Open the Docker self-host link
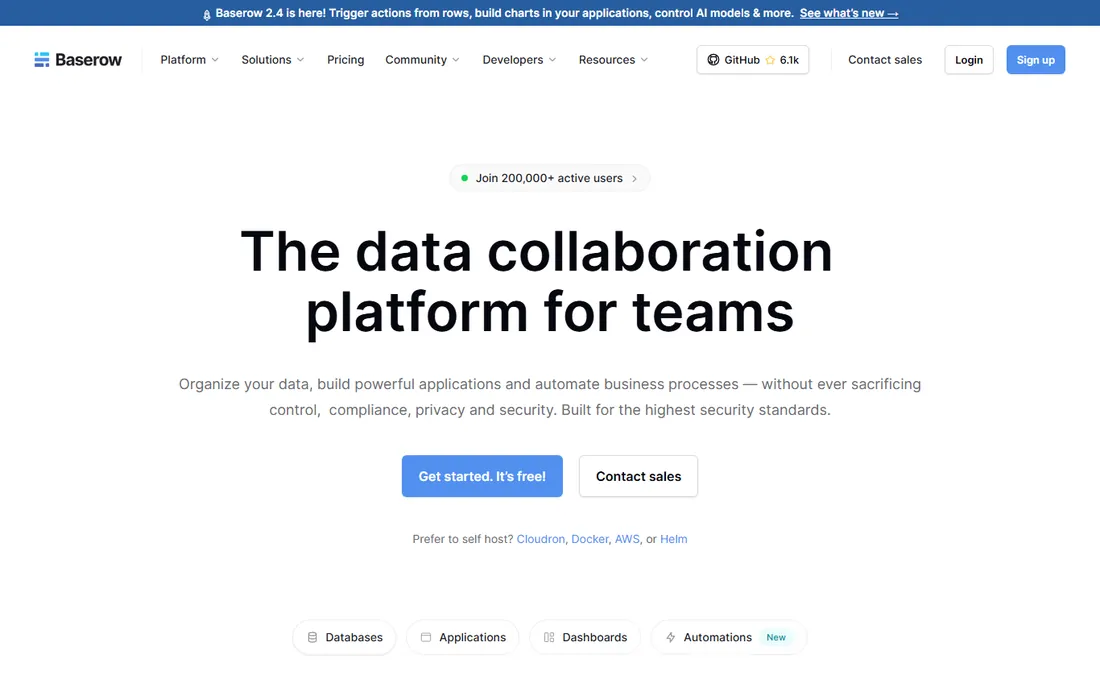1100x688 pixels. click(590, 539)
